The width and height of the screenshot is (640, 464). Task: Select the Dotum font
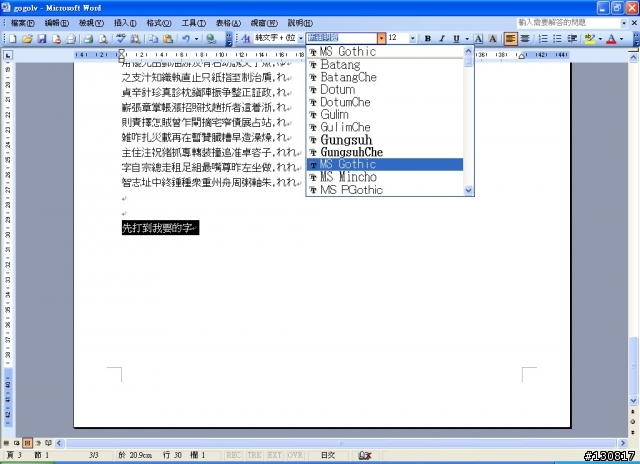tap(384, 89)
